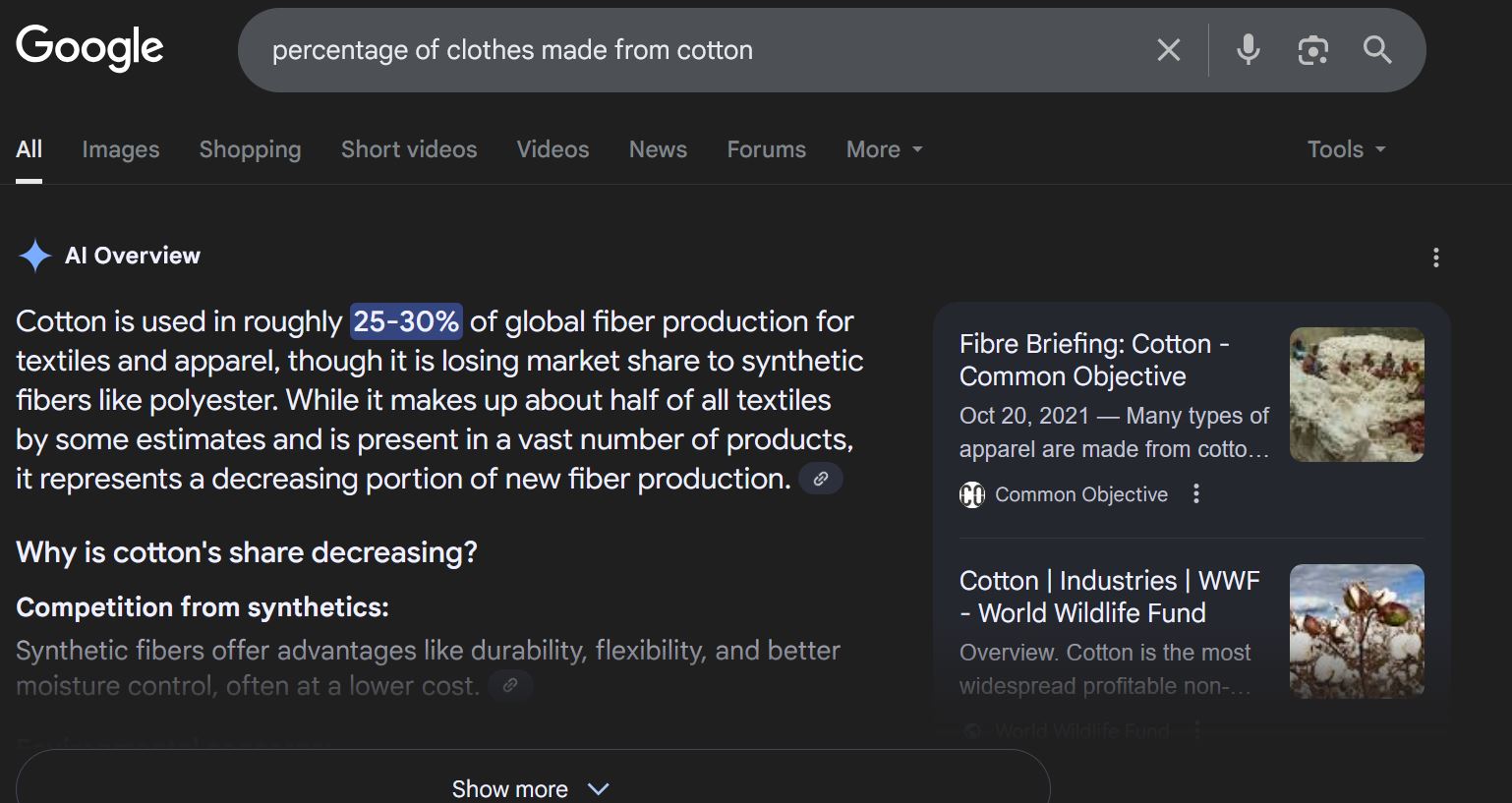Expand the More search filters dropdown
Image resolution: width=1512 pixels, height=803 pixels.
click(x=884, y=149)
